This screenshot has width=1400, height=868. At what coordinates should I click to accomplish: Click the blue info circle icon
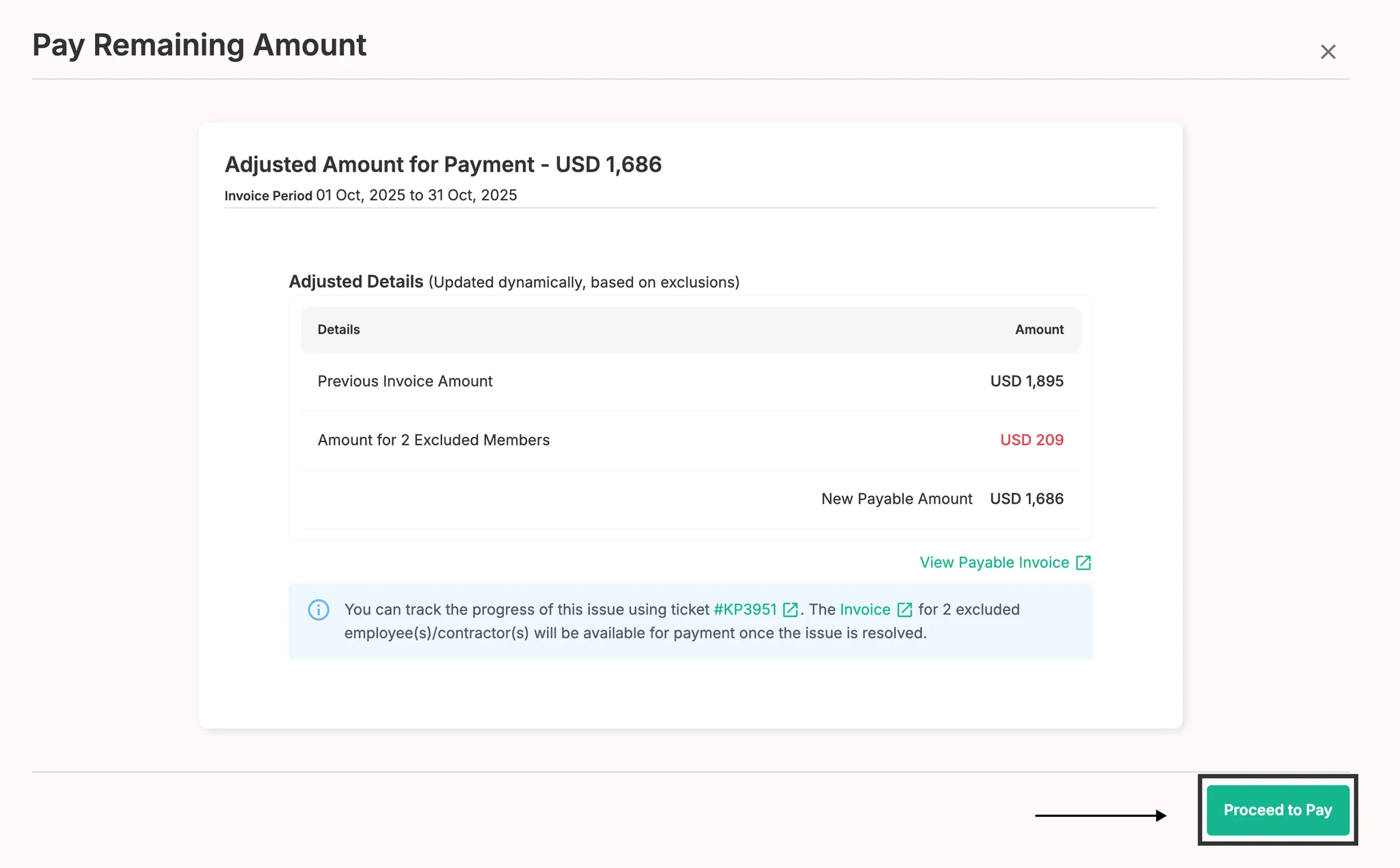coord(319,610)
